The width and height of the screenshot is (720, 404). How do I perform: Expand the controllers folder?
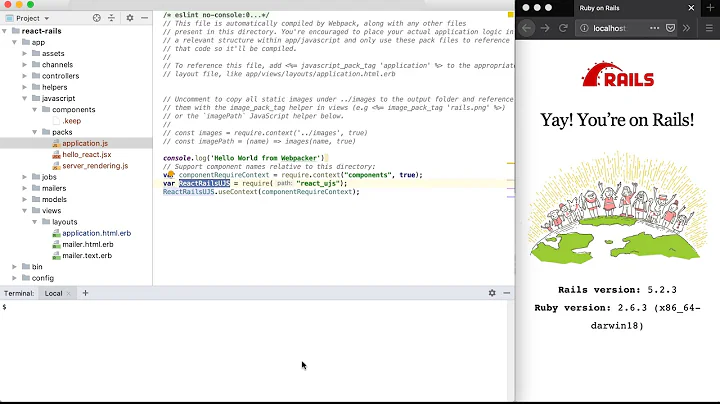pos(25,76)
